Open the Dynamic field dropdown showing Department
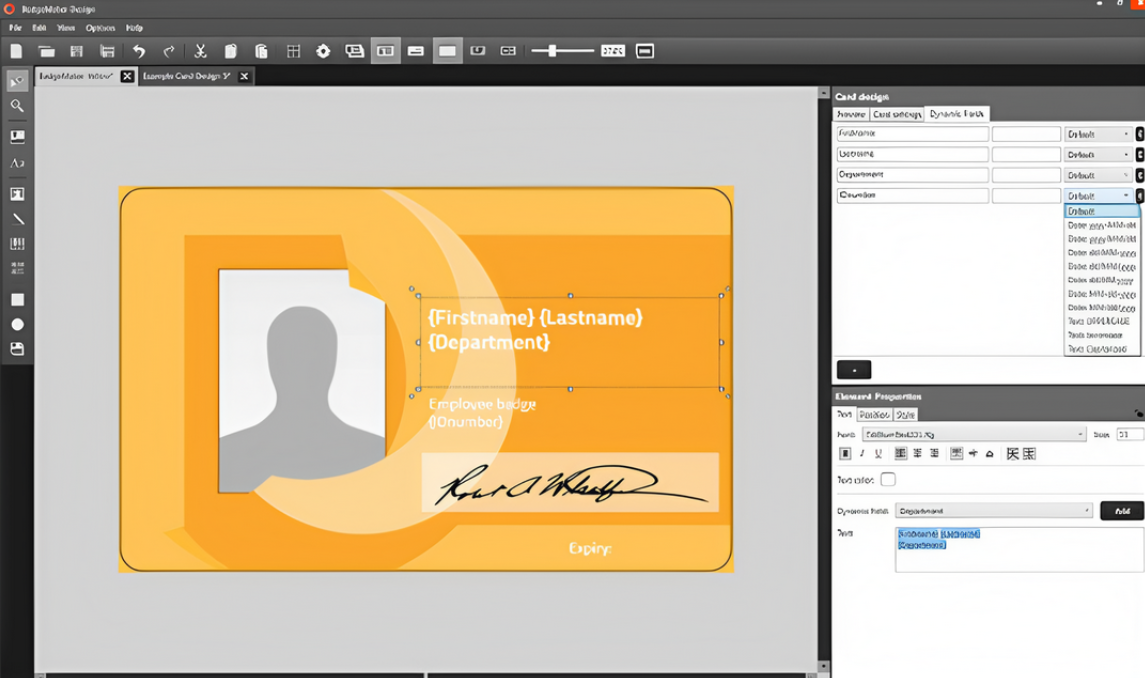The image size is (1145, 678). 993,511
